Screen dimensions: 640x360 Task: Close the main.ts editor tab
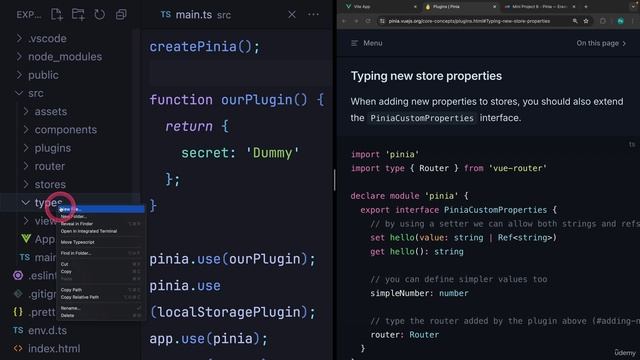(292, 15)
